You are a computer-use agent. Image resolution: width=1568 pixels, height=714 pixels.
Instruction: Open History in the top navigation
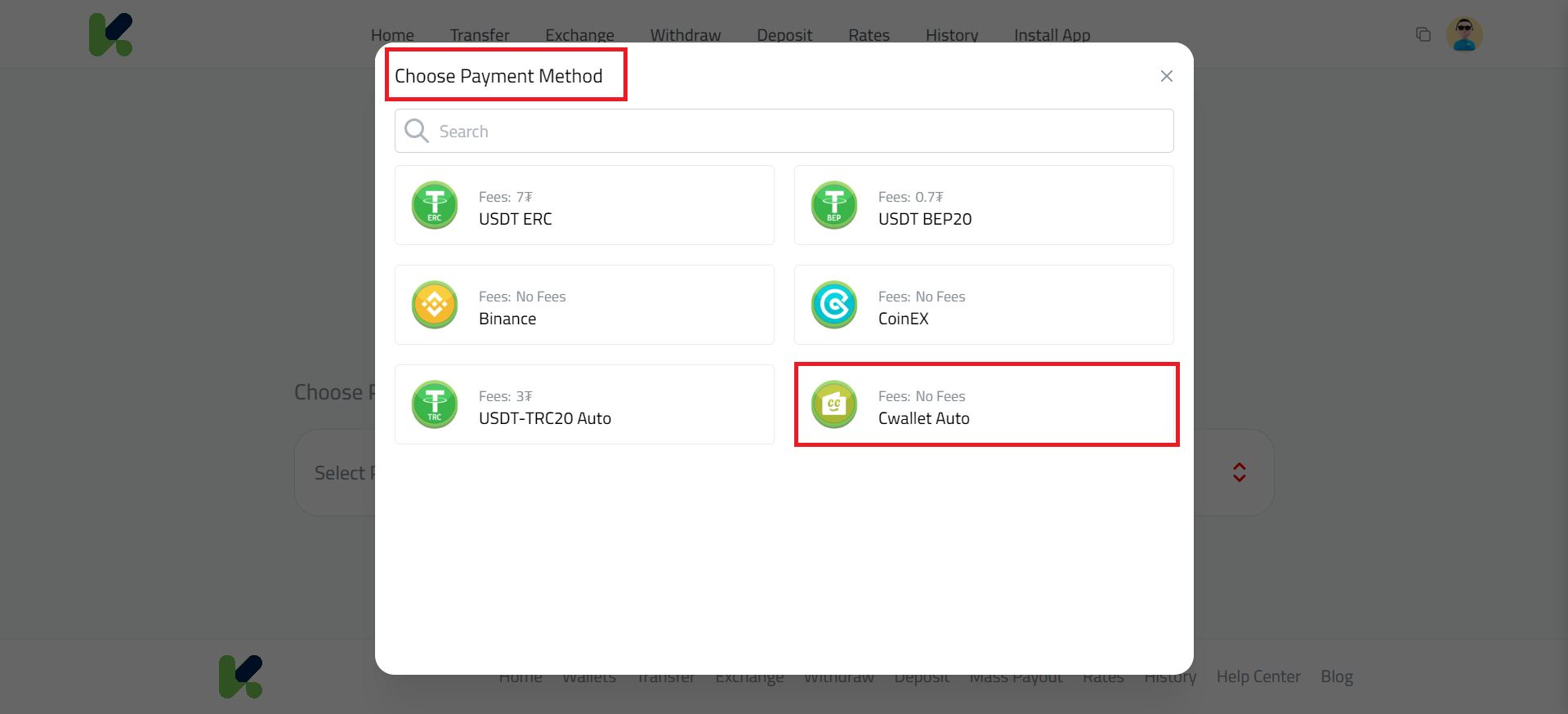point(952,35)
